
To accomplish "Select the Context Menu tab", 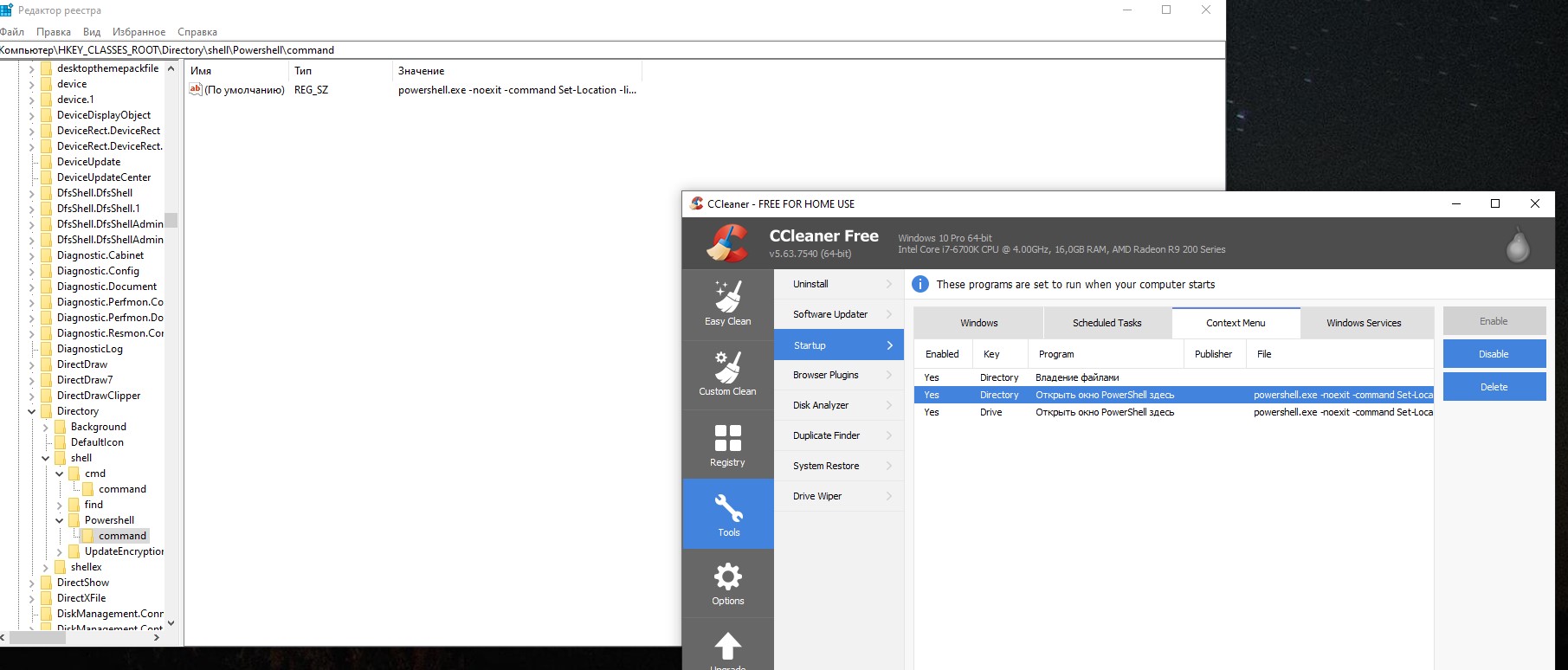I will (1236, 323).
